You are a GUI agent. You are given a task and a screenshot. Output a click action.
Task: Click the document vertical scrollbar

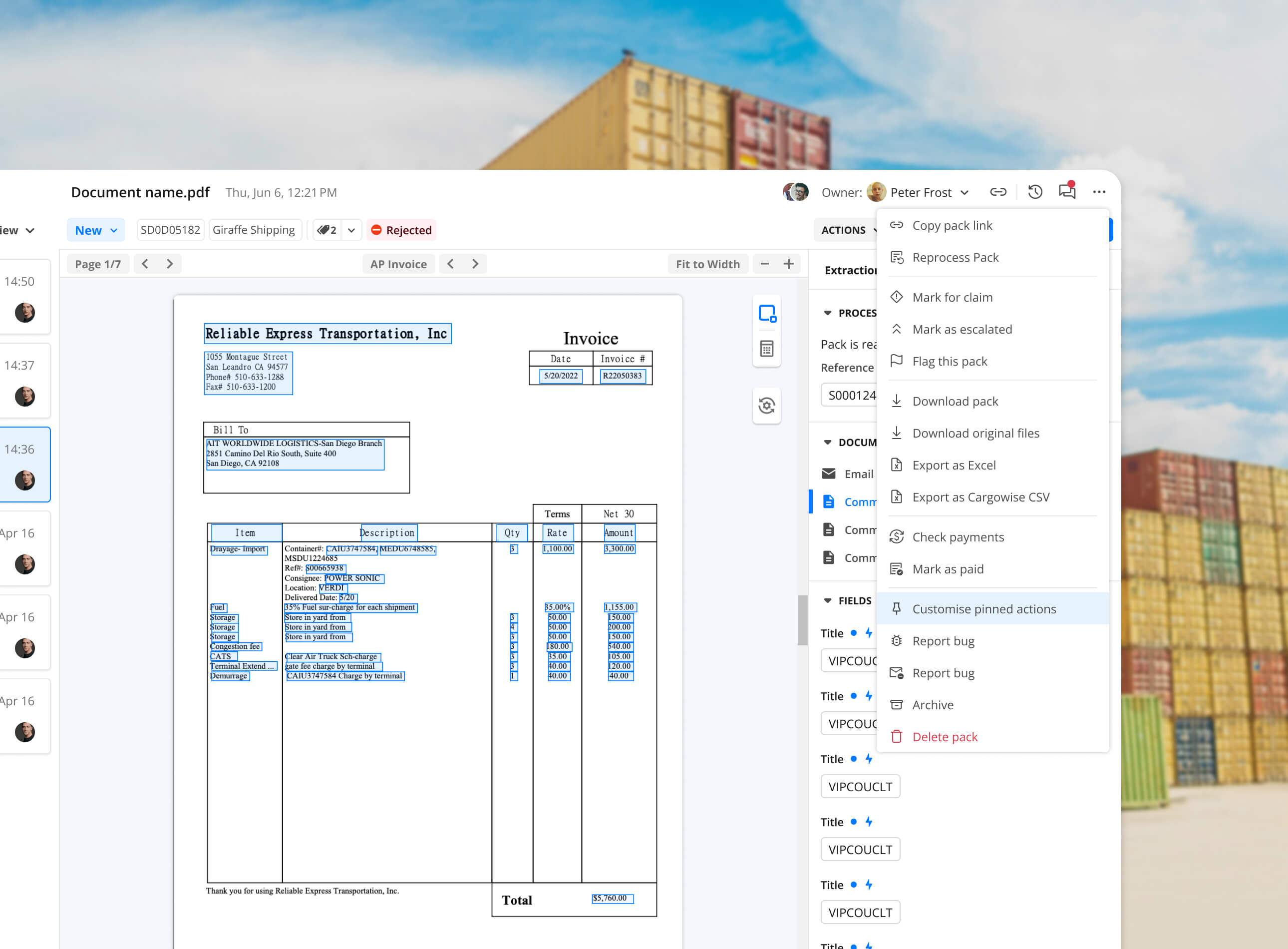[802, 620]
